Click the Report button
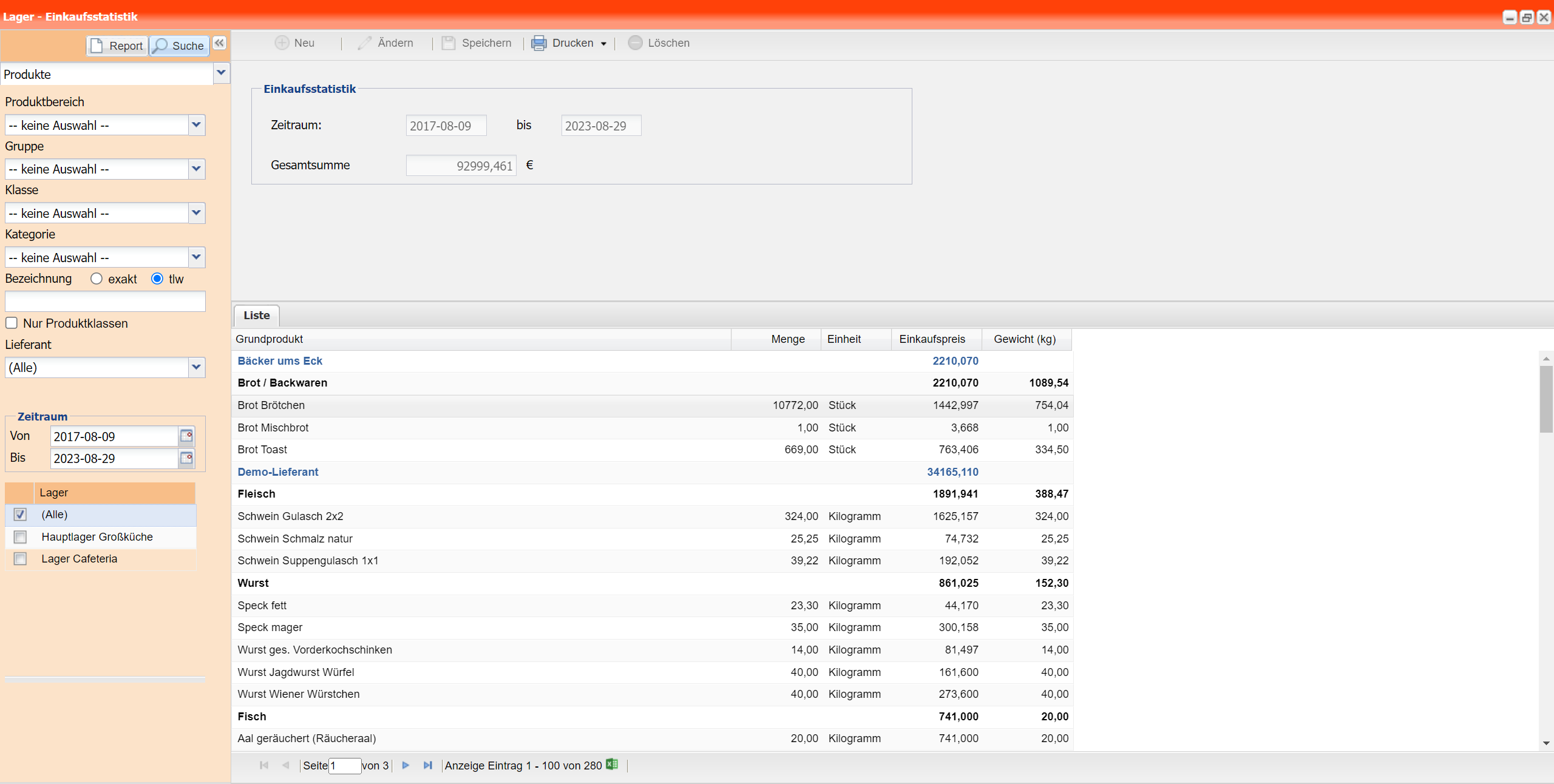Image resolution: width=1554 pixels, height=784 pixels. [x=118, y=46]
